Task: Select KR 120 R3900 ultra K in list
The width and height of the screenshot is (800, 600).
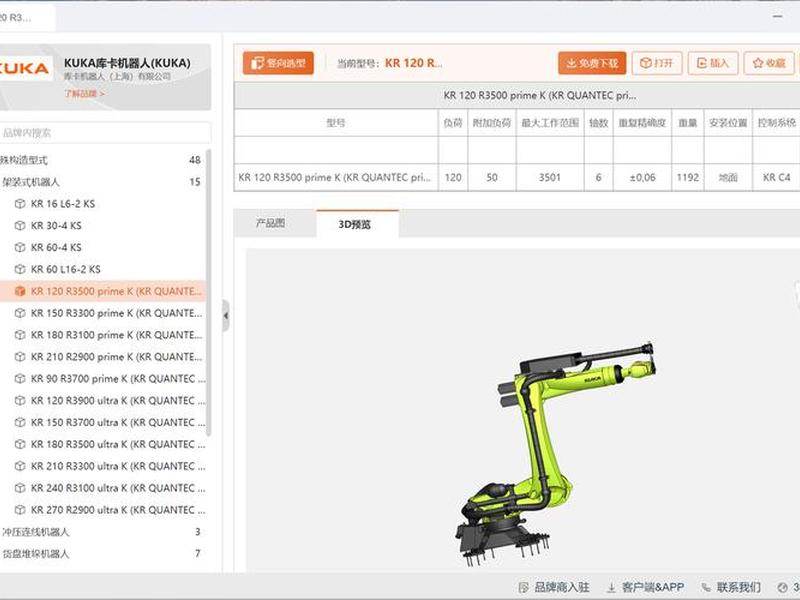Action: pyautogui.click(x=118, y=401)
